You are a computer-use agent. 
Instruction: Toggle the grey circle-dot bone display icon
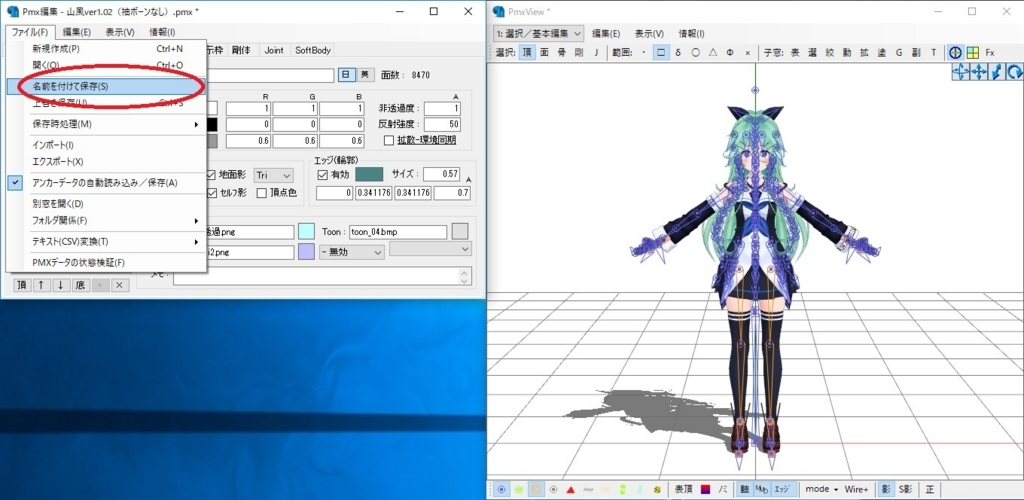coord(553,489)
